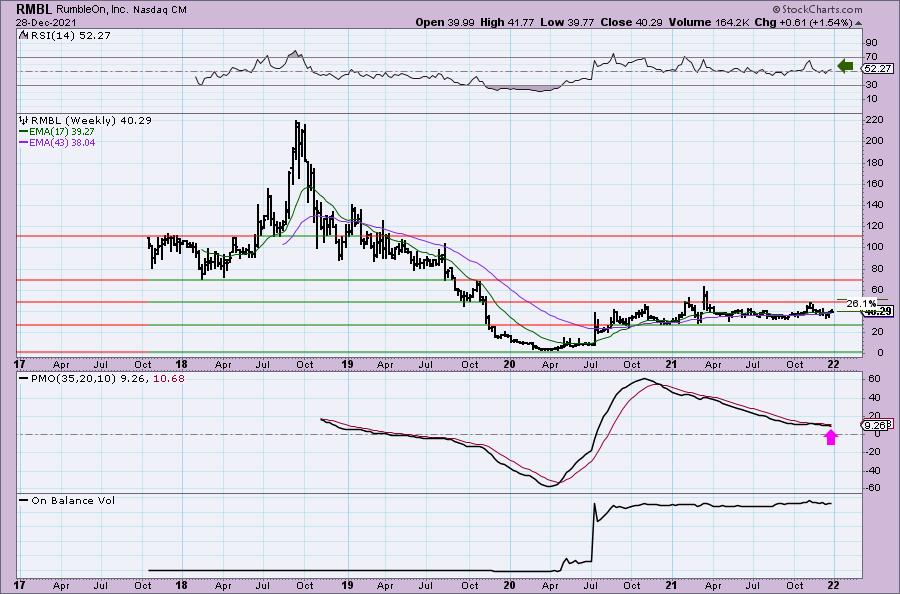Screen dimensions: 900x594
Task: Click the RSI(14) 52.27 indicator label
Action: click(69, 35)
